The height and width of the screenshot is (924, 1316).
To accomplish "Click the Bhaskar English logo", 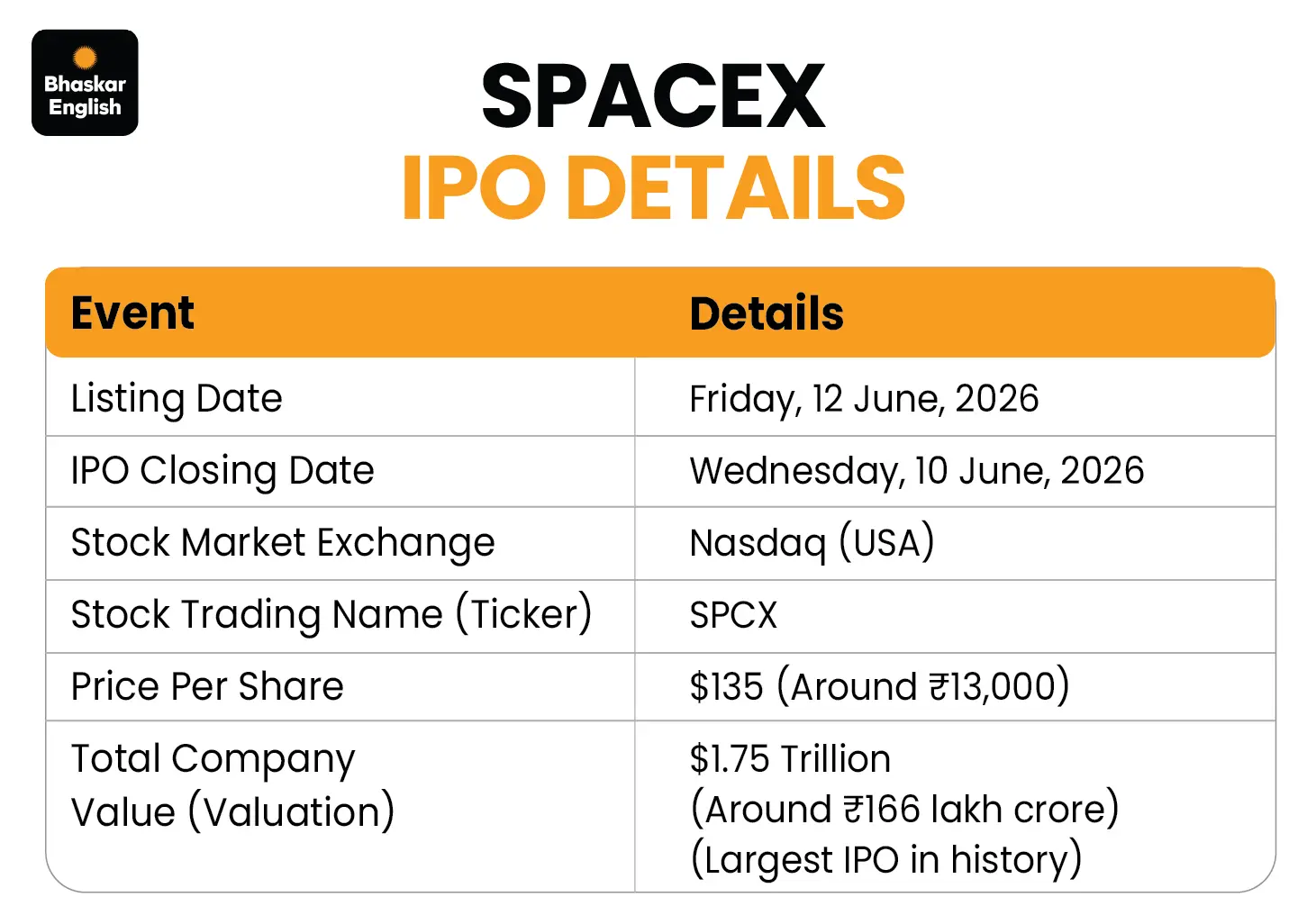I will click(x=85, y=83).
